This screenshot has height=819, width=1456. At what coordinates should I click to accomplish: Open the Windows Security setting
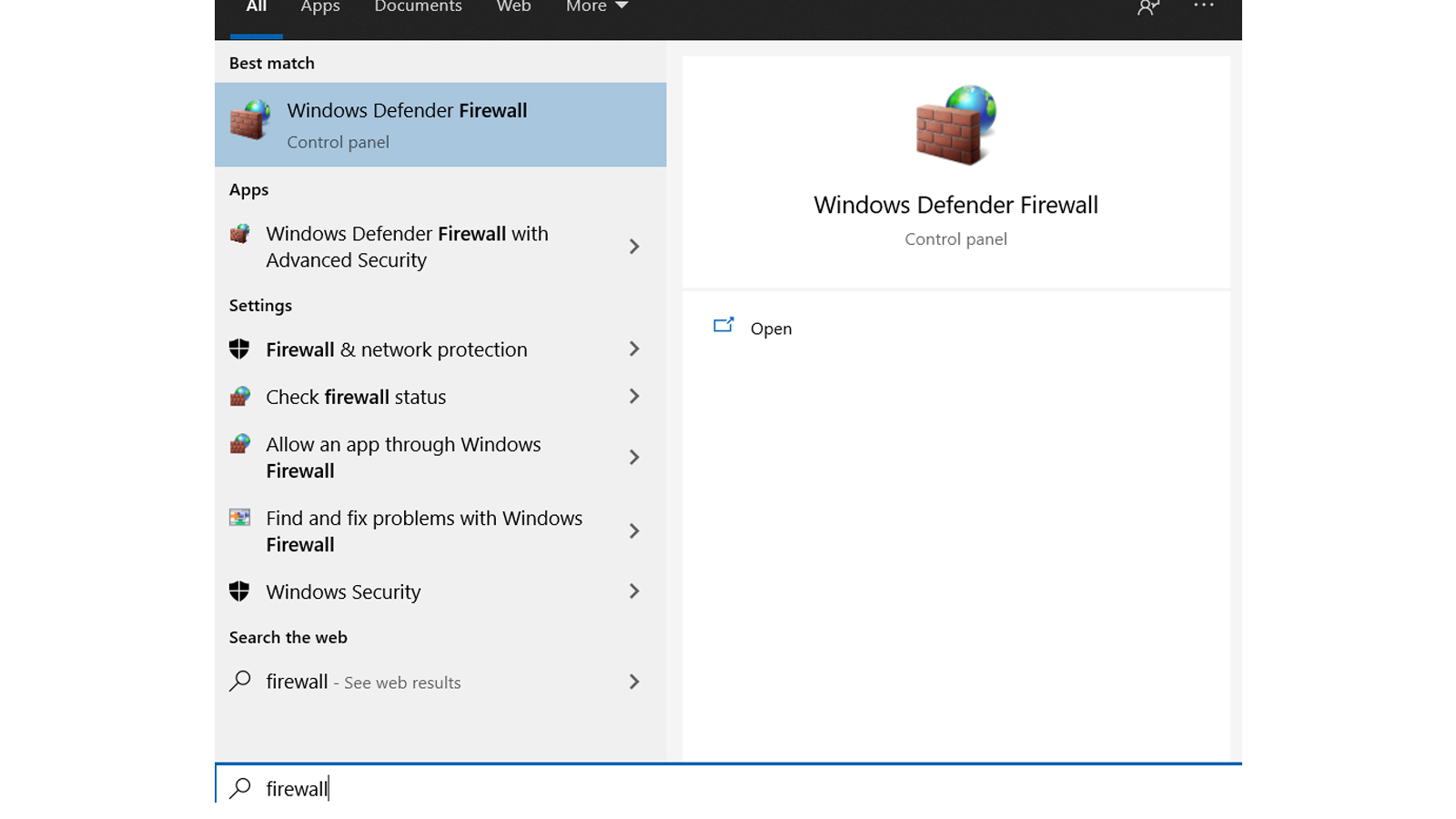440,591
